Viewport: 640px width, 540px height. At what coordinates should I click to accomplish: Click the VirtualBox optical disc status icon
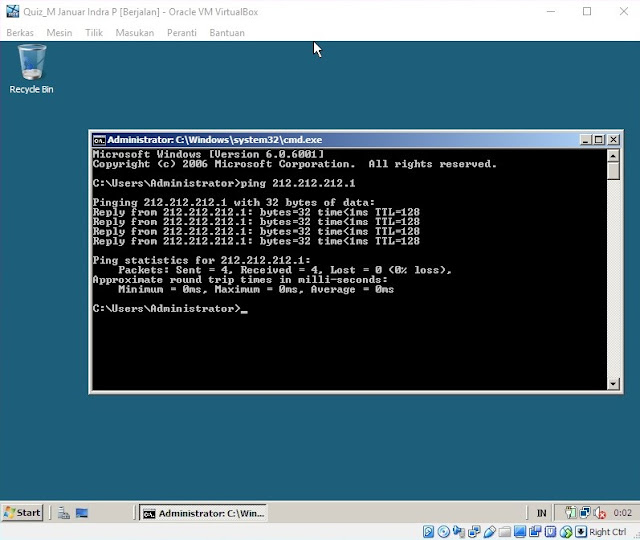coord(444,532)
